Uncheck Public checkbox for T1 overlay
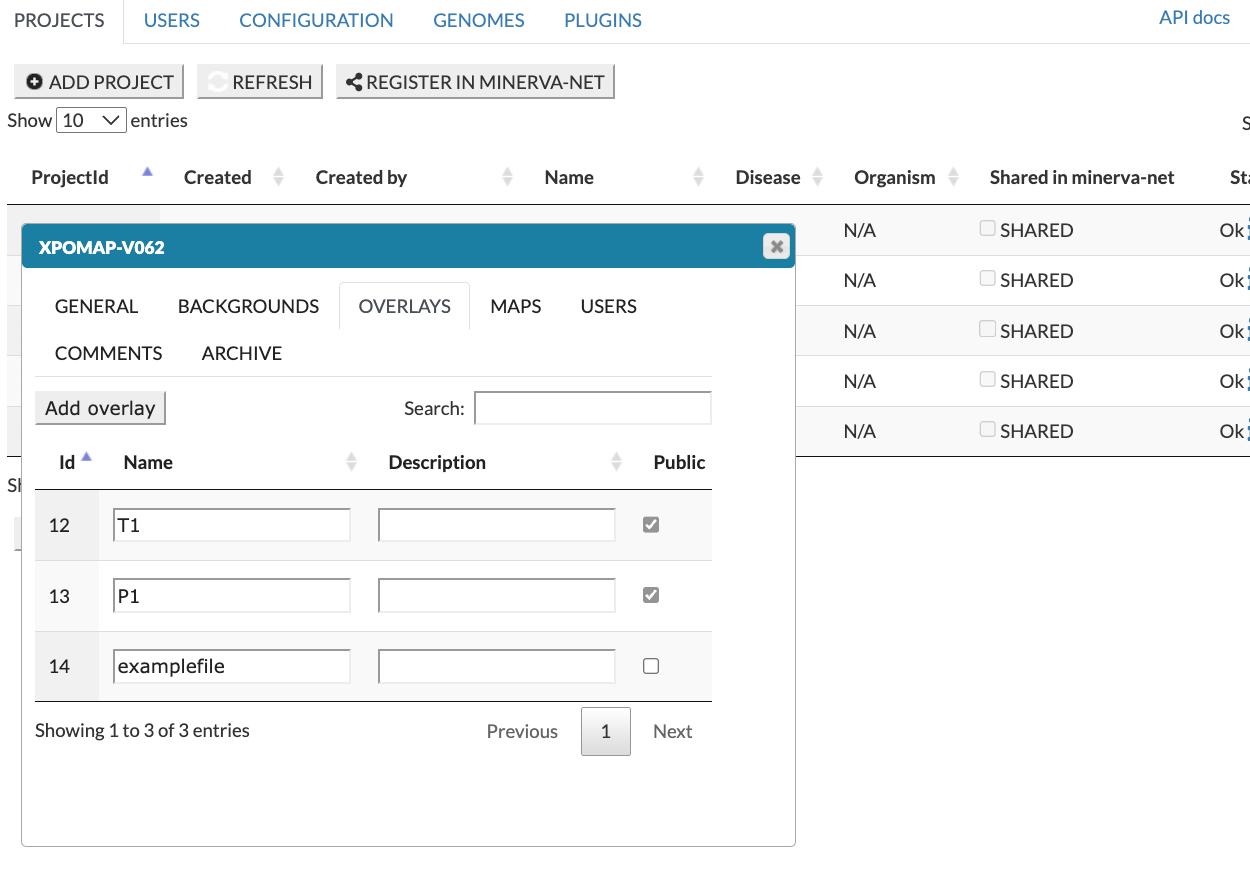 [x=651, y=524]
